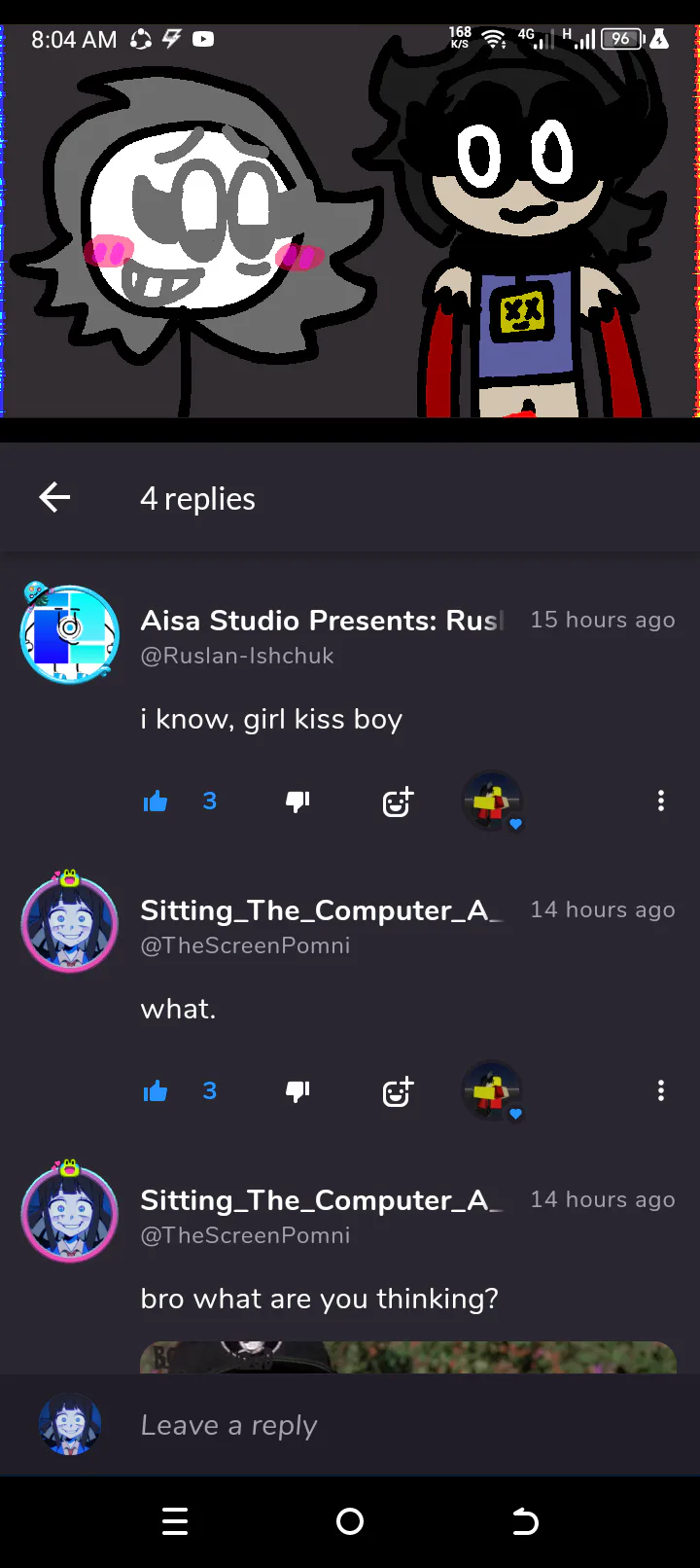Dislike the "what." comment
700x1568 pixels.
(297, 1091)
